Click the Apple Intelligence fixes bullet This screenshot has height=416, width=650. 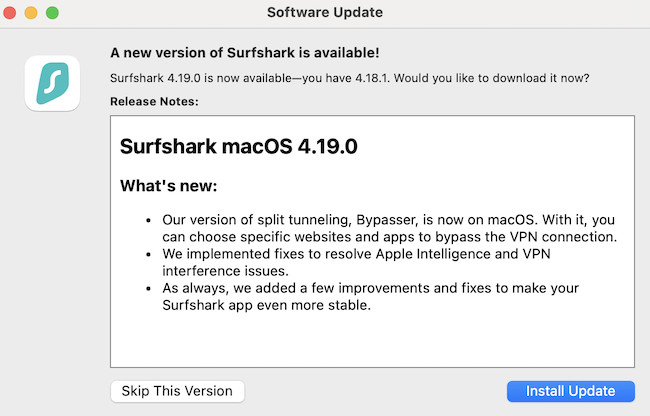(357, 262)
